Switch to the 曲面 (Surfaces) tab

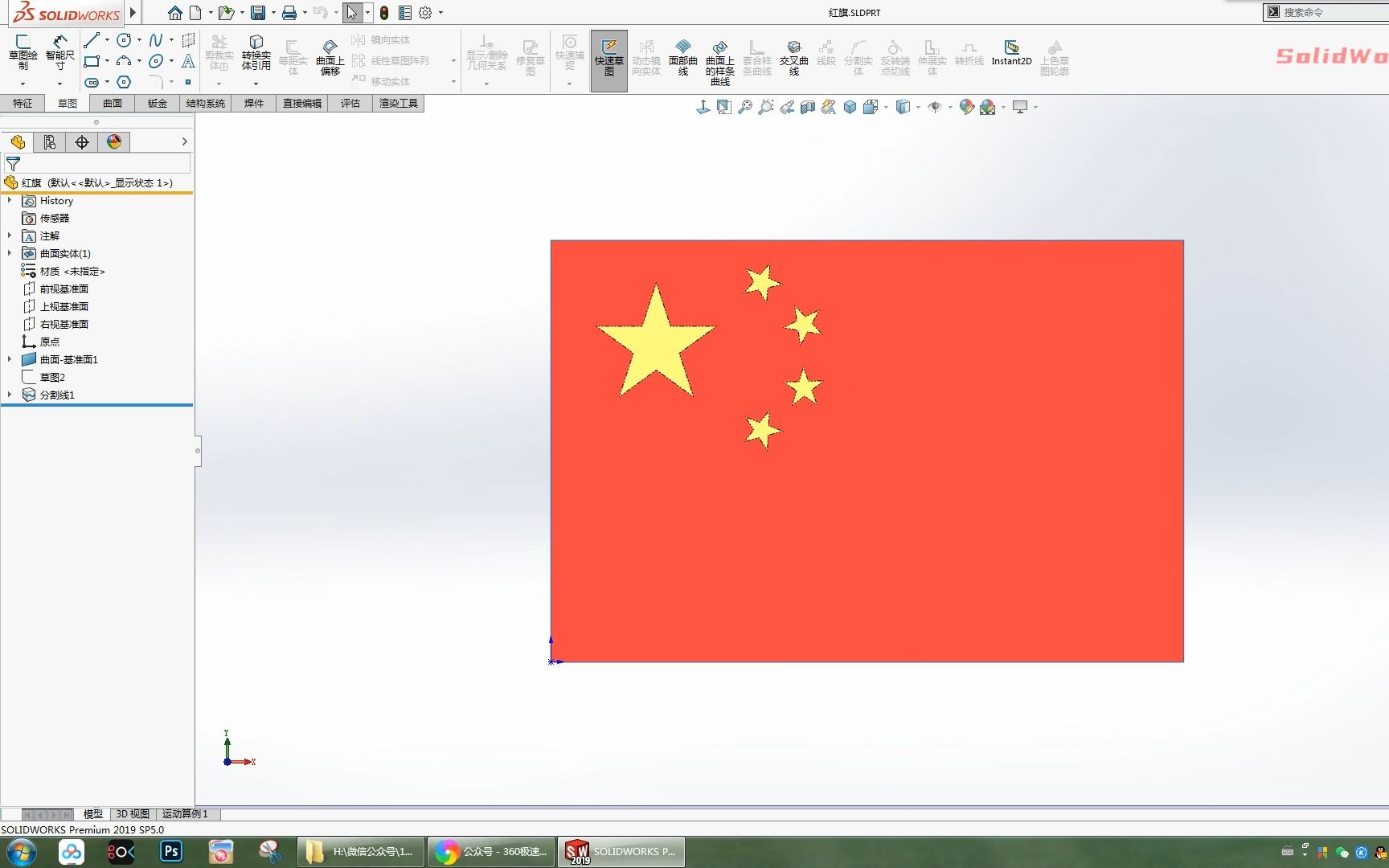tap(113, 103)
